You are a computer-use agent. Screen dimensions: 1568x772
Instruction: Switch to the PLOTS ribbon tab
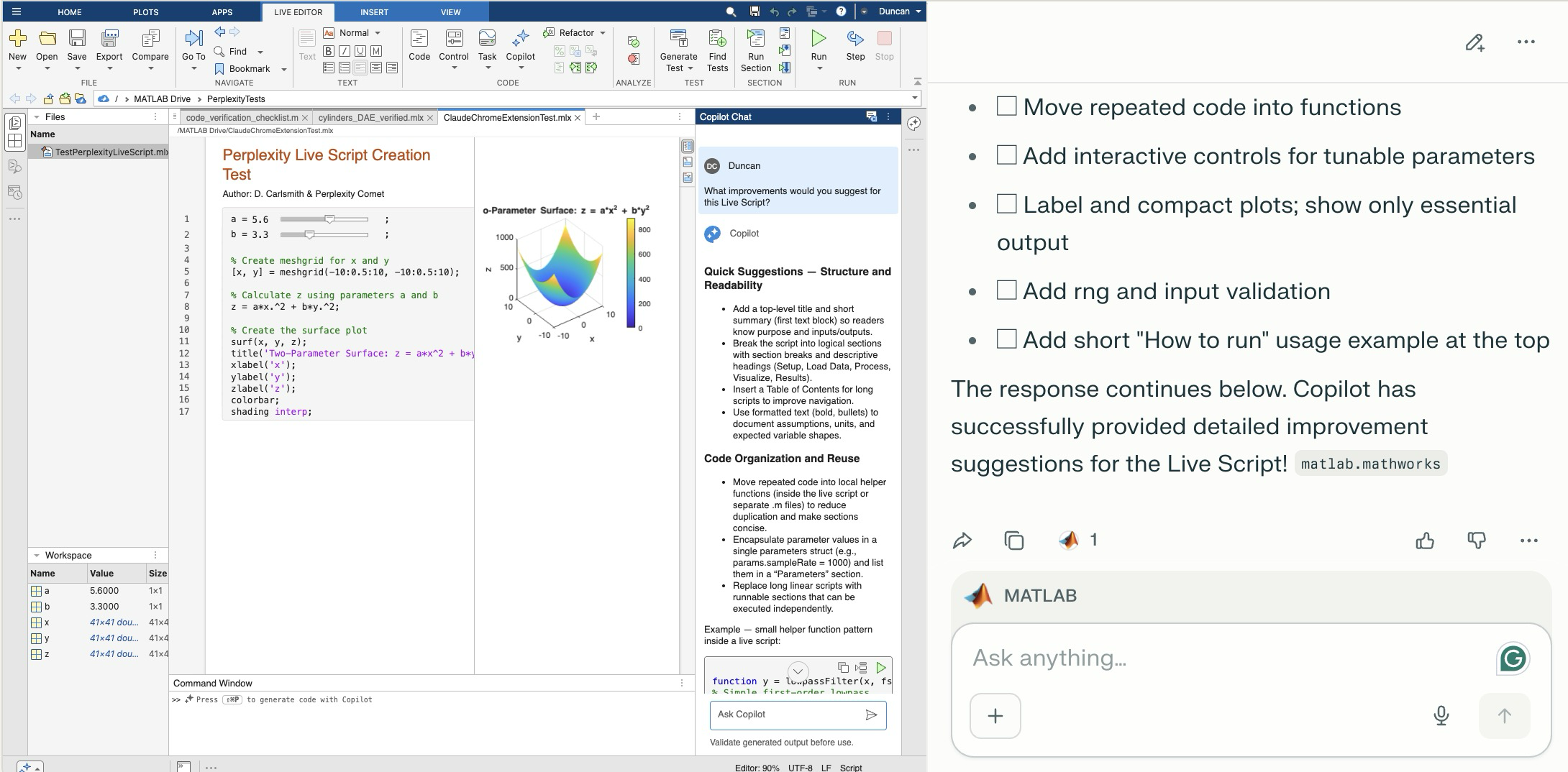click(x=146, y=12)
